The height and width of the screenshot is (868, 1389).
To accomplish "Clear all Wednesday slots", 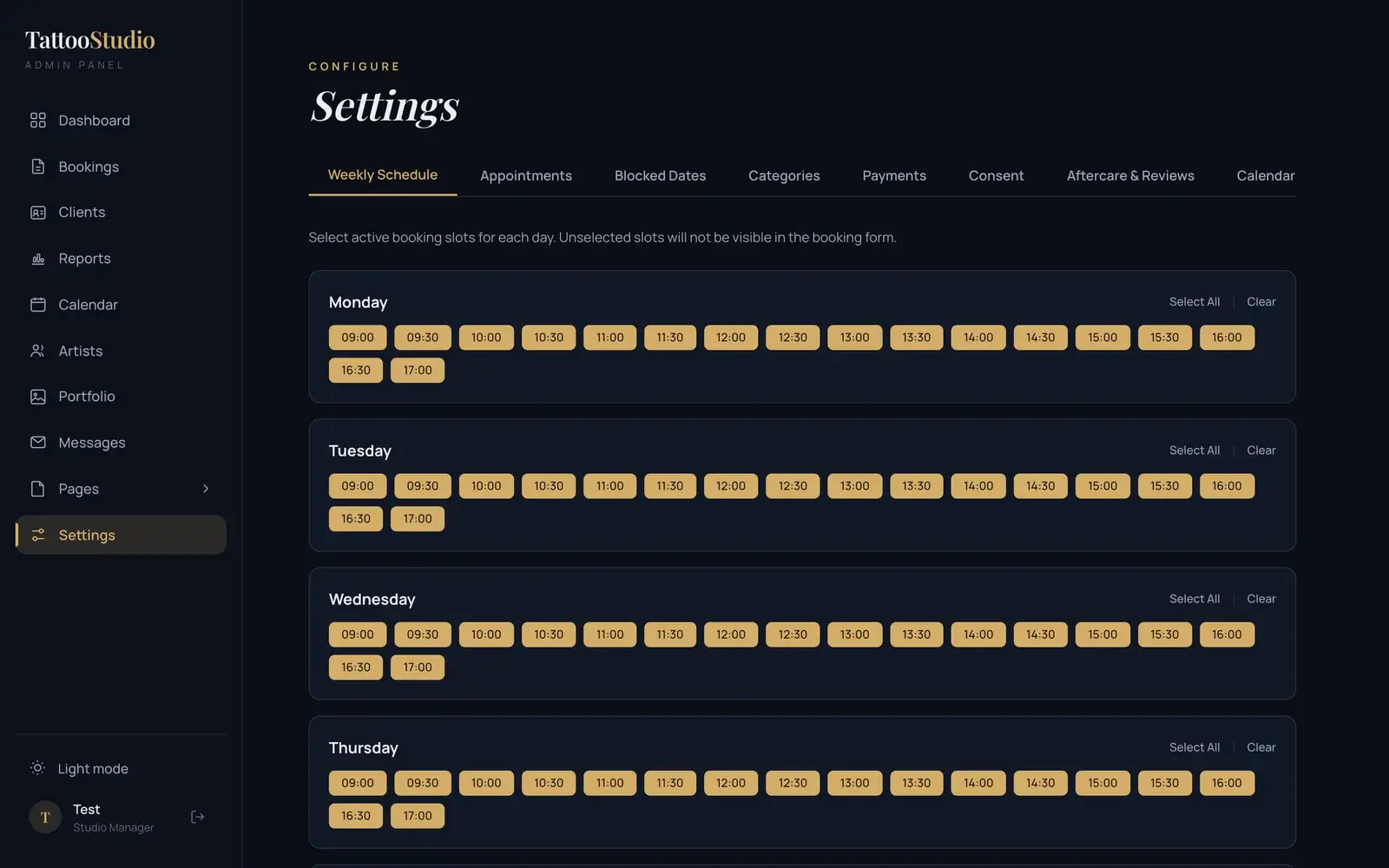I will pos(1261,599).
